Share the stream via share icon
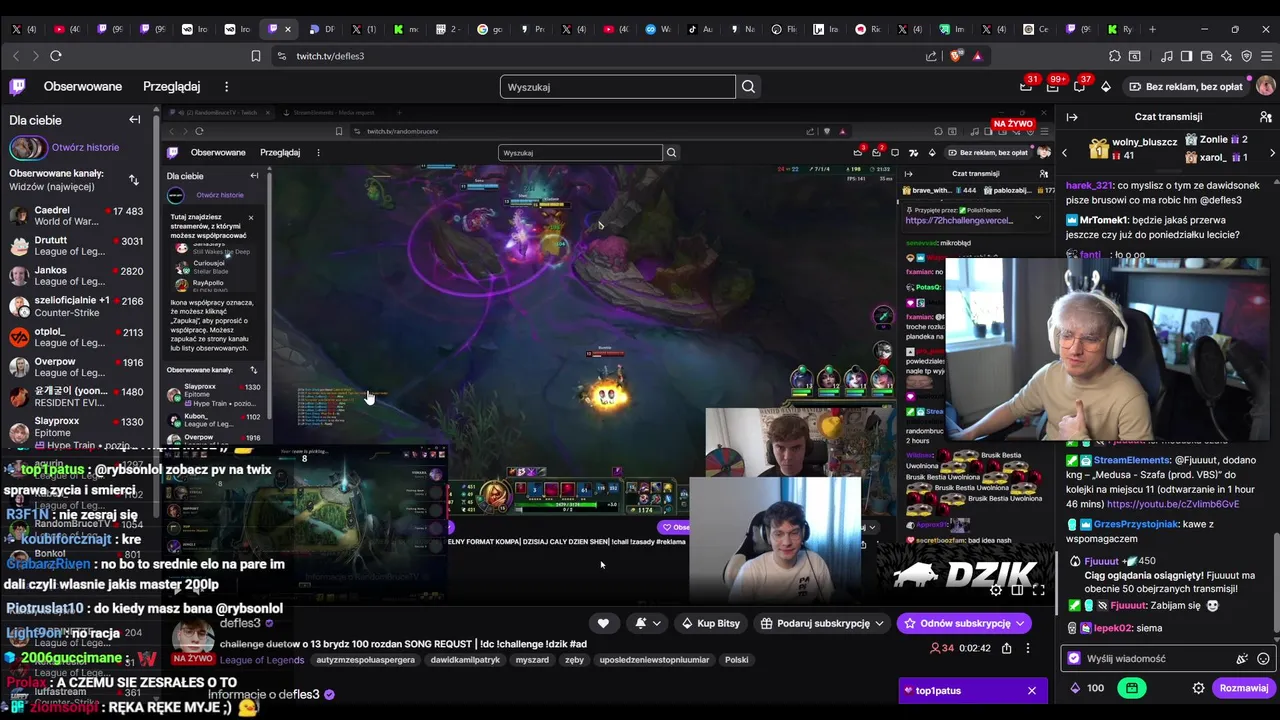The height and width of the screenshot is (720, 1280). 1007,648
